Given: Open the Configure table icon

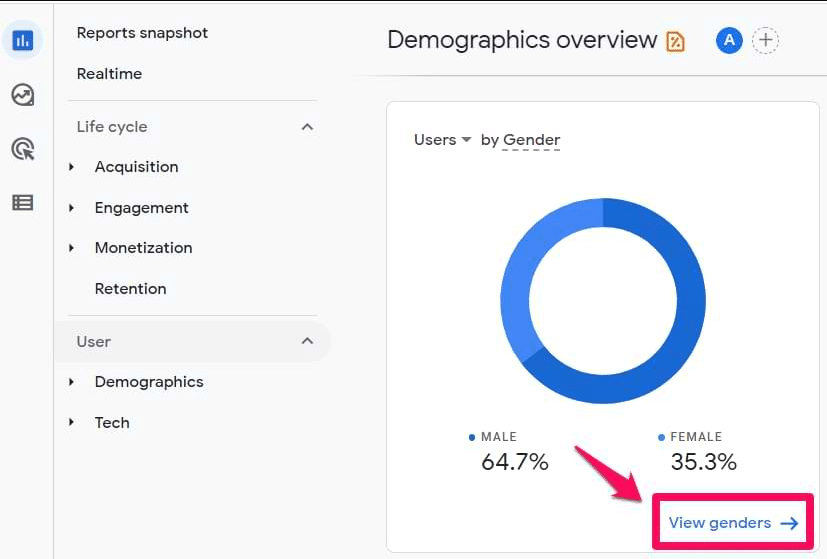Looking at the screenshot, I should (x=23, y=203).
